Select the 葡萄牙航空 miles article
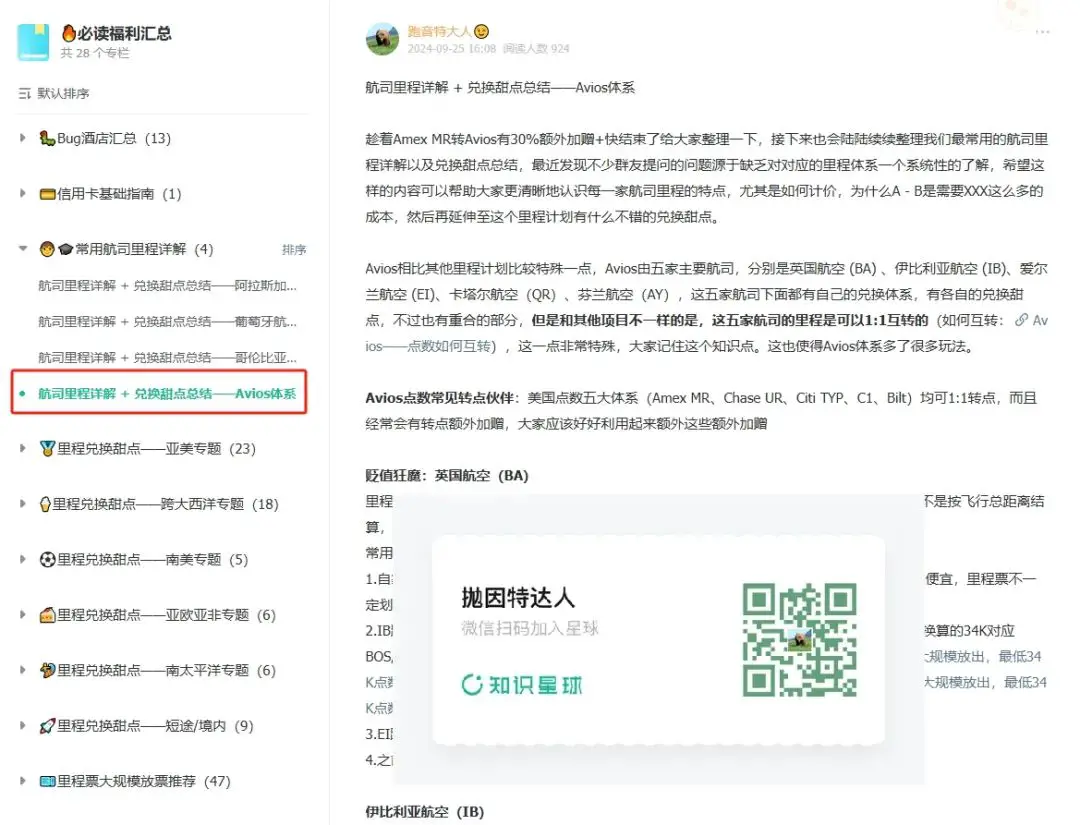 [x=168, y=322]
